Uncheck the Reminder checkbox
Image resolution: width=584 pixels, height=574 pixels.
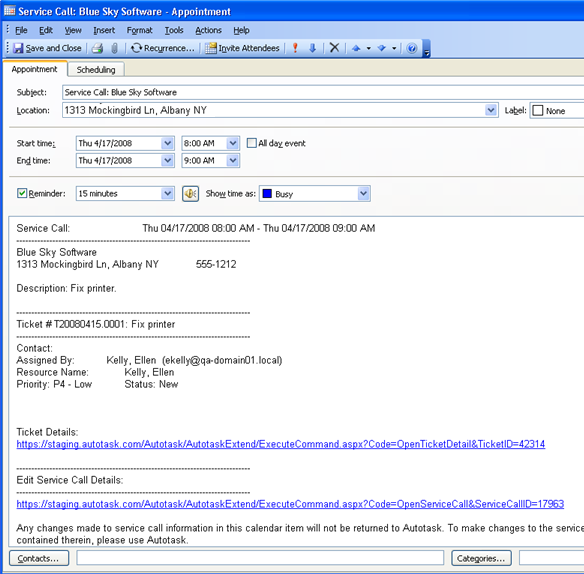pyautogui.click(x=22, y=193)
